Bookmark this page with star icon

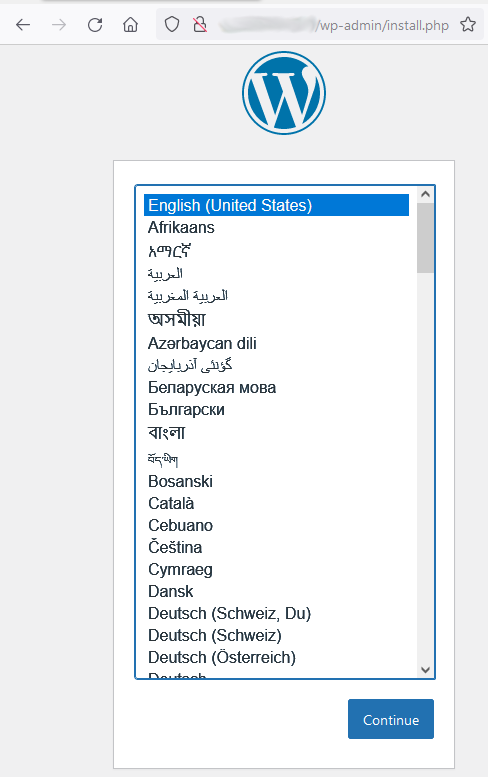468,24
